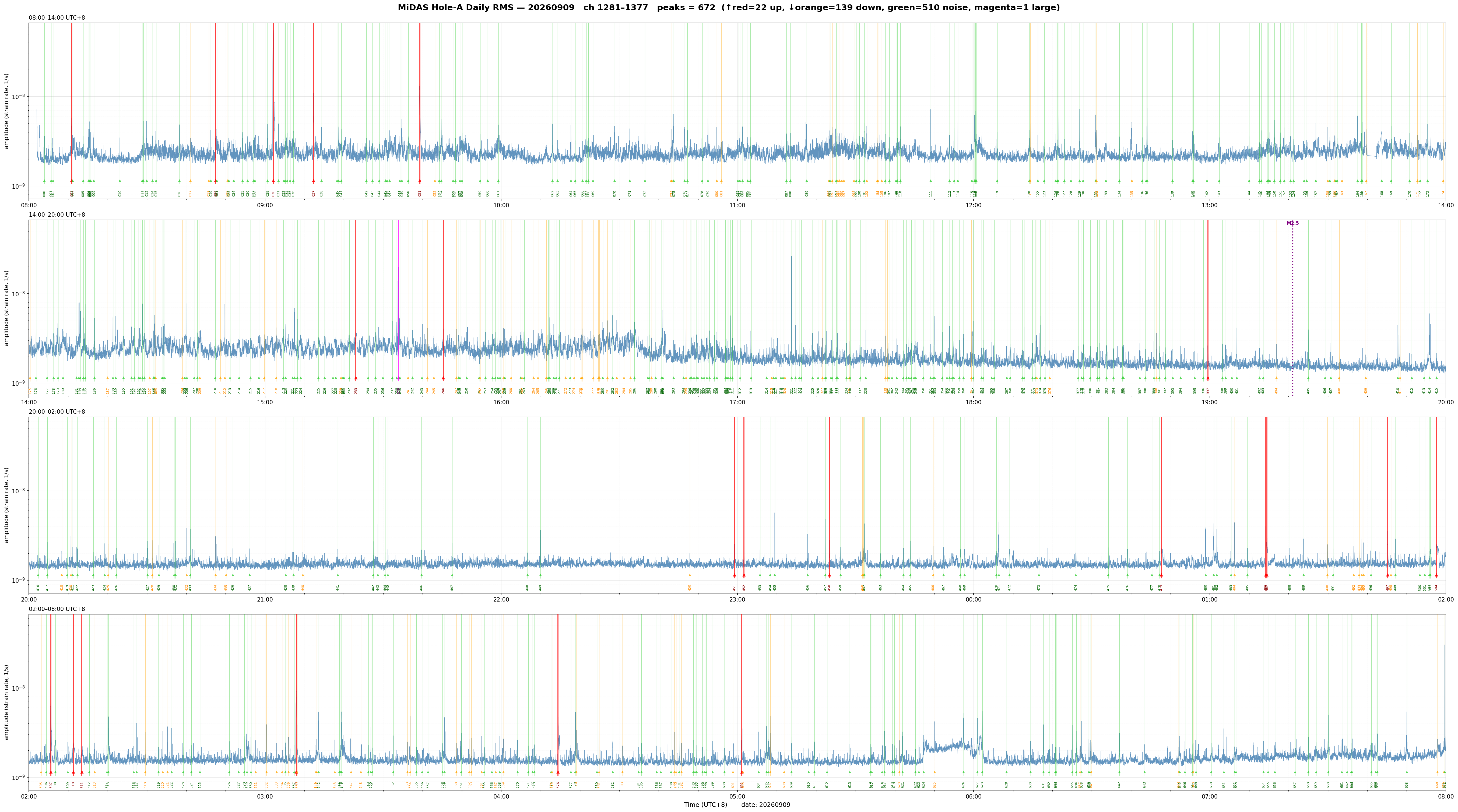Select the 10:00 time tick label
Image resolution: width=1458 pixels, height=812 pixels.
coord(501,205)
